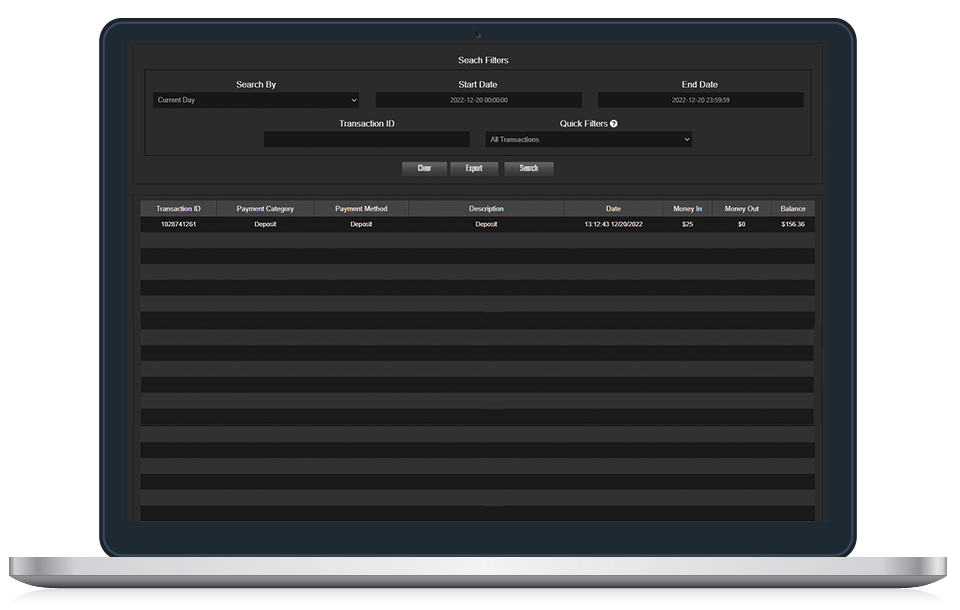Click the Payment Method column header

click(x=361, y=209)
